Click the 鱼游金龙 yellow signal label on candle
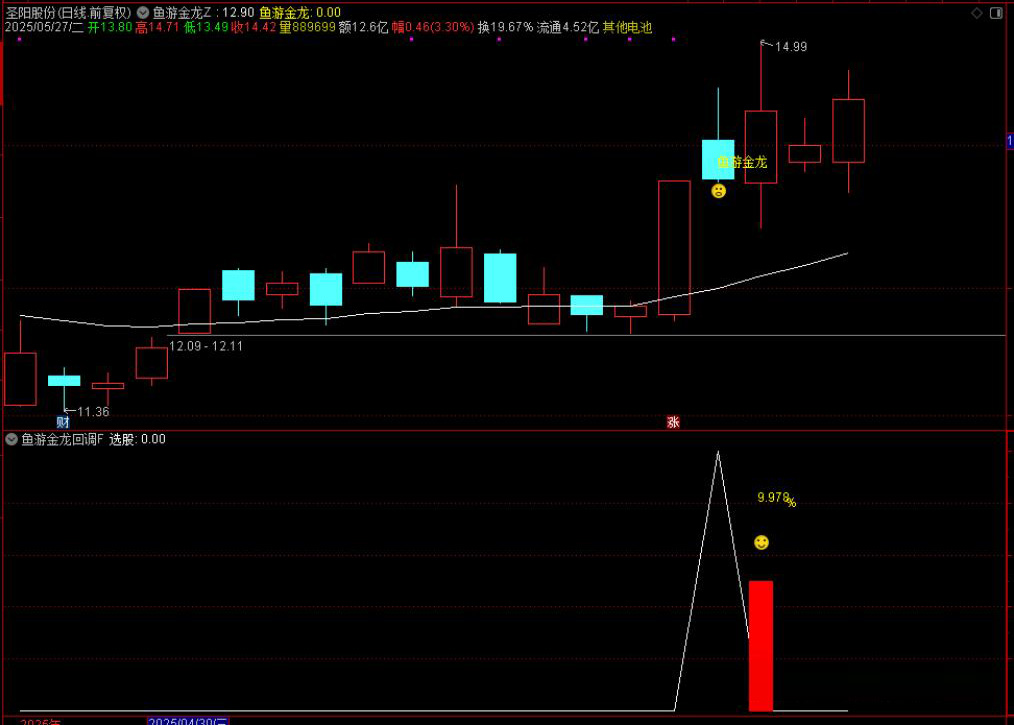Image resolution: width=1014 pixels, height=725 pixels. [742, 162]
